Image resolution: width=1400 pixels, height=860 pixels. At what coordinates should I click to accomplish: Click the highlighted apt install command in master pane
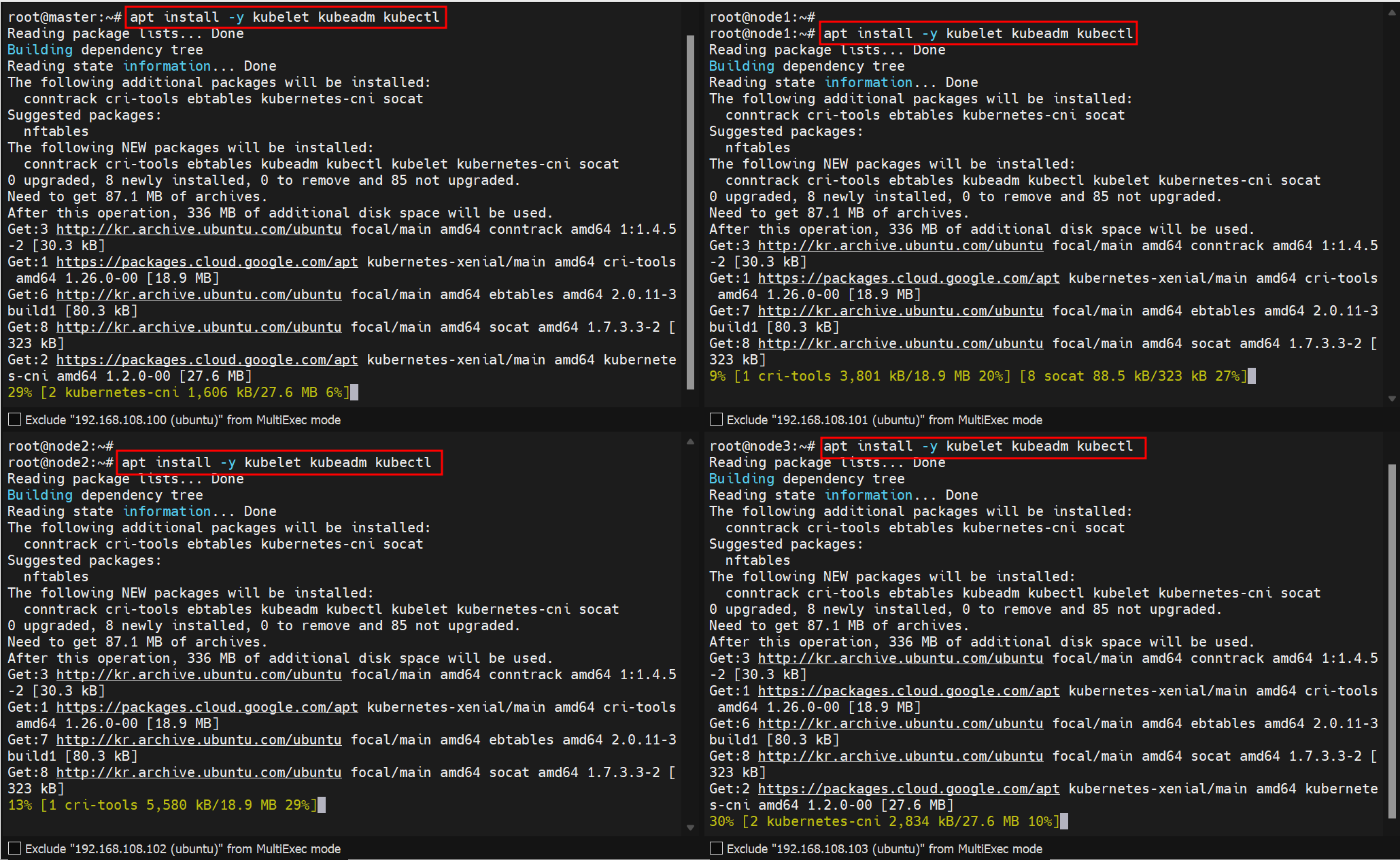[x=285, y=17]
